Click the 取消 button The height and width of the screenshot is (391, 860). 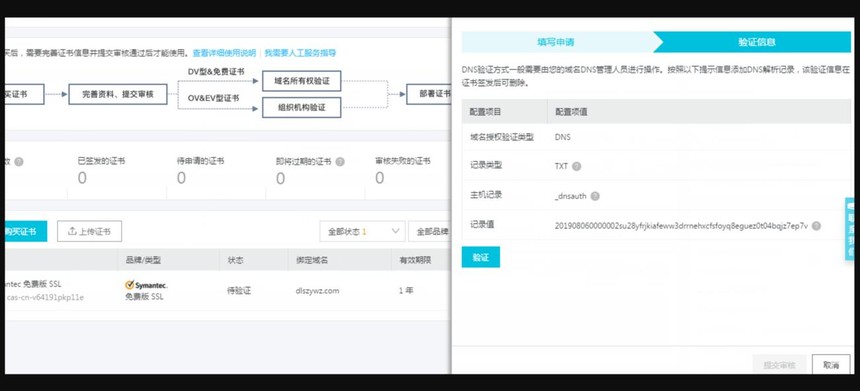[831, 365]
